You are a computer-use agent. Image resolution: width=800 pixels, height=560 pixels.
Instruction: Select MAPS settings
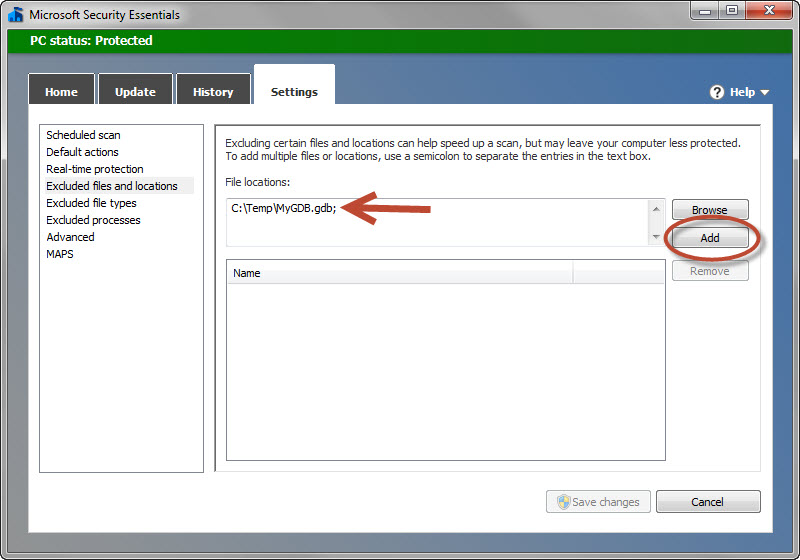(60, 254)
